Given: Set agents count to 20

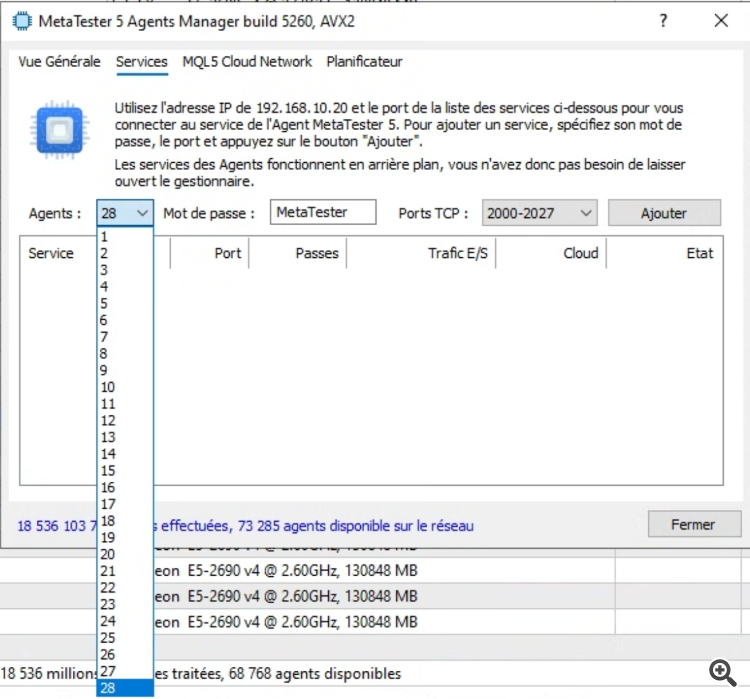Looking at the screenshot, I should [x=125, y=555].
